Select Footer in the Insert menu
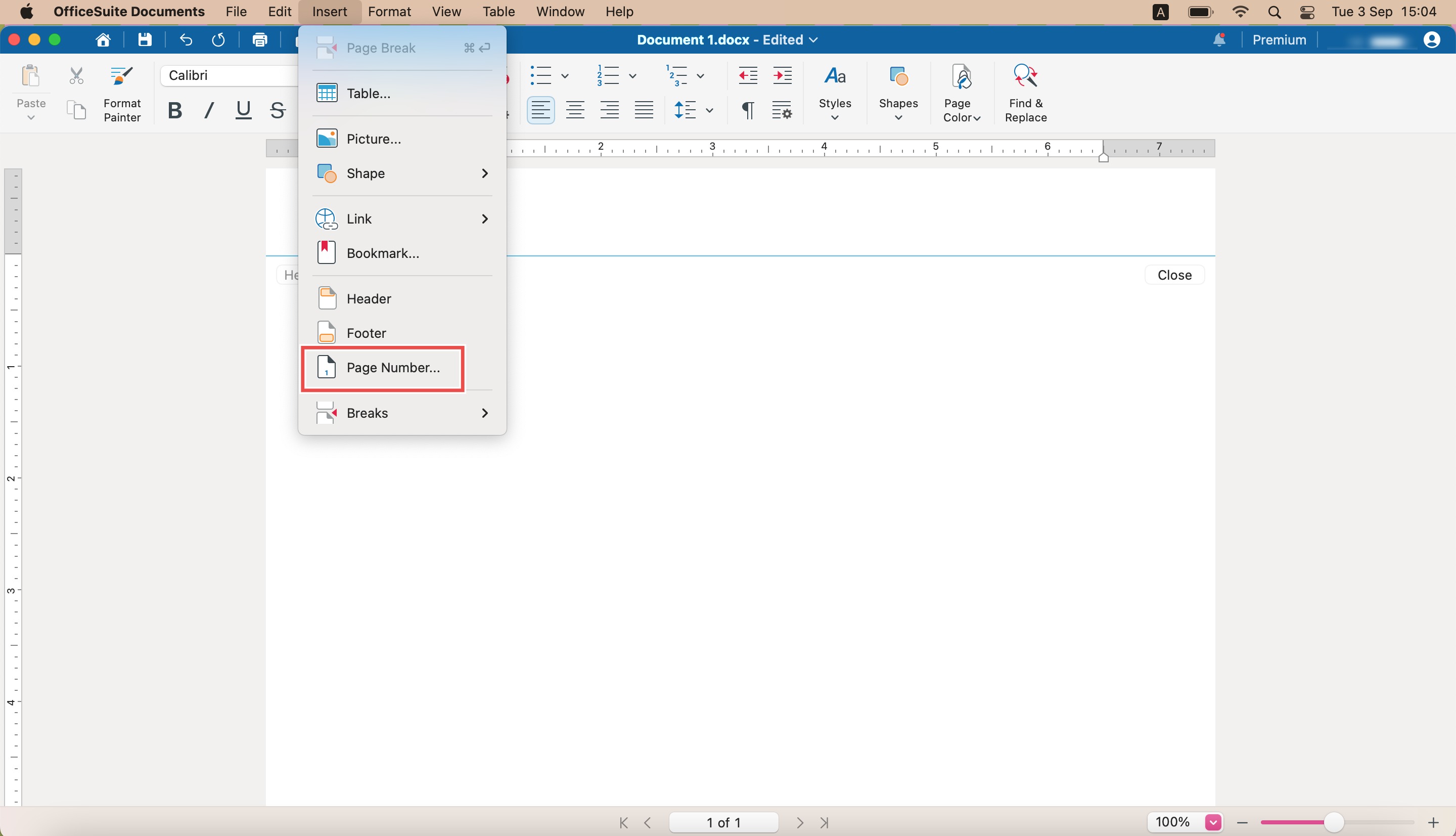 (x=402, y=333)
